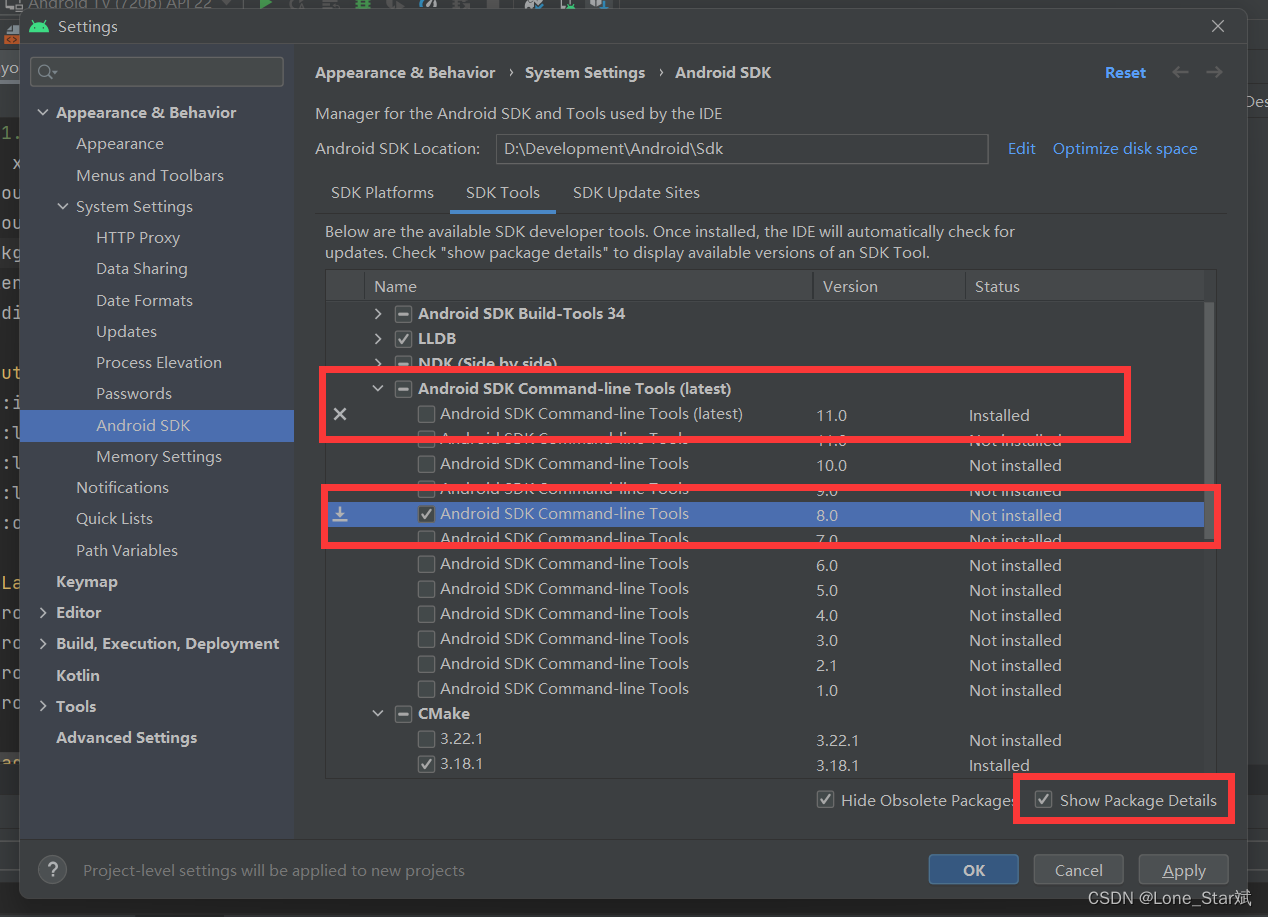This screenshot has height=917, width=1268.
Task: Uncheck Command-line Tools version 8.0
Action: coord(426,514)
